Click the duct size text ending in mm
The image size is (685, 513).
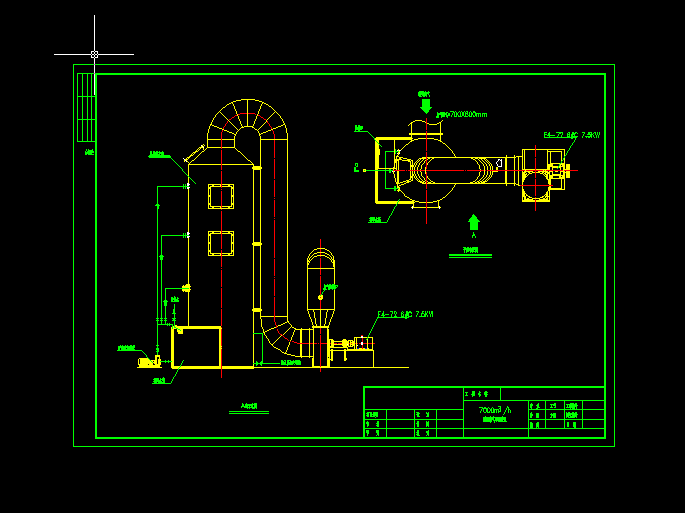click(462, 114)
